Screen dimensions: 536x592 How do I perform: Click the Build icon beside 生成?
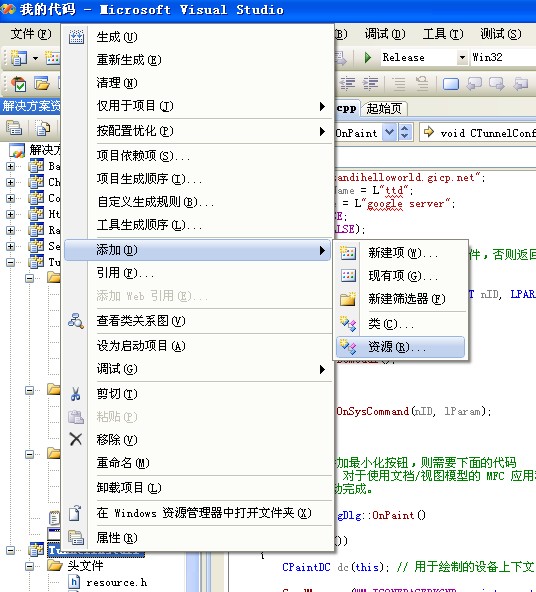point(76,37)
